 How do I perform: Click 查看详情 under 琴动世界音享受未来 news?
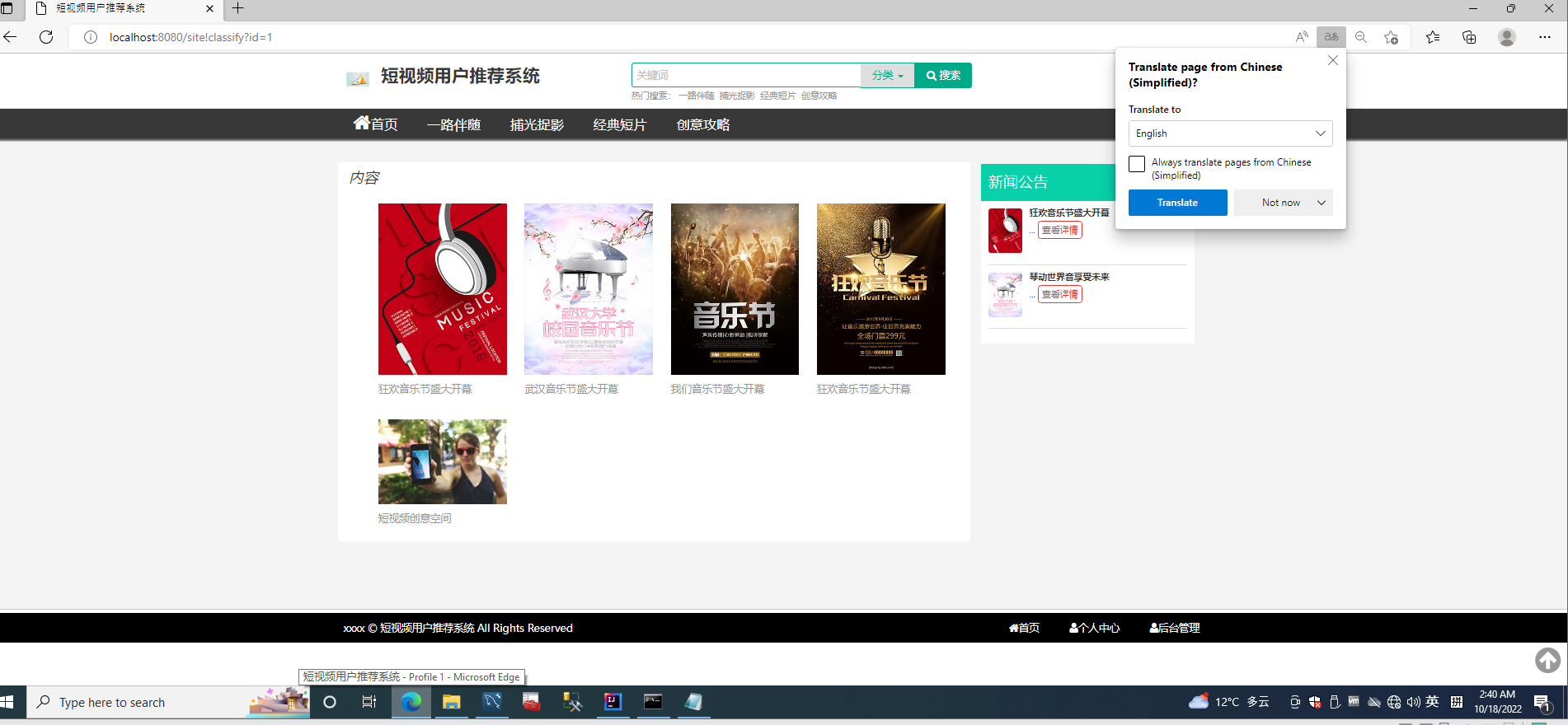click(1060, 294)
